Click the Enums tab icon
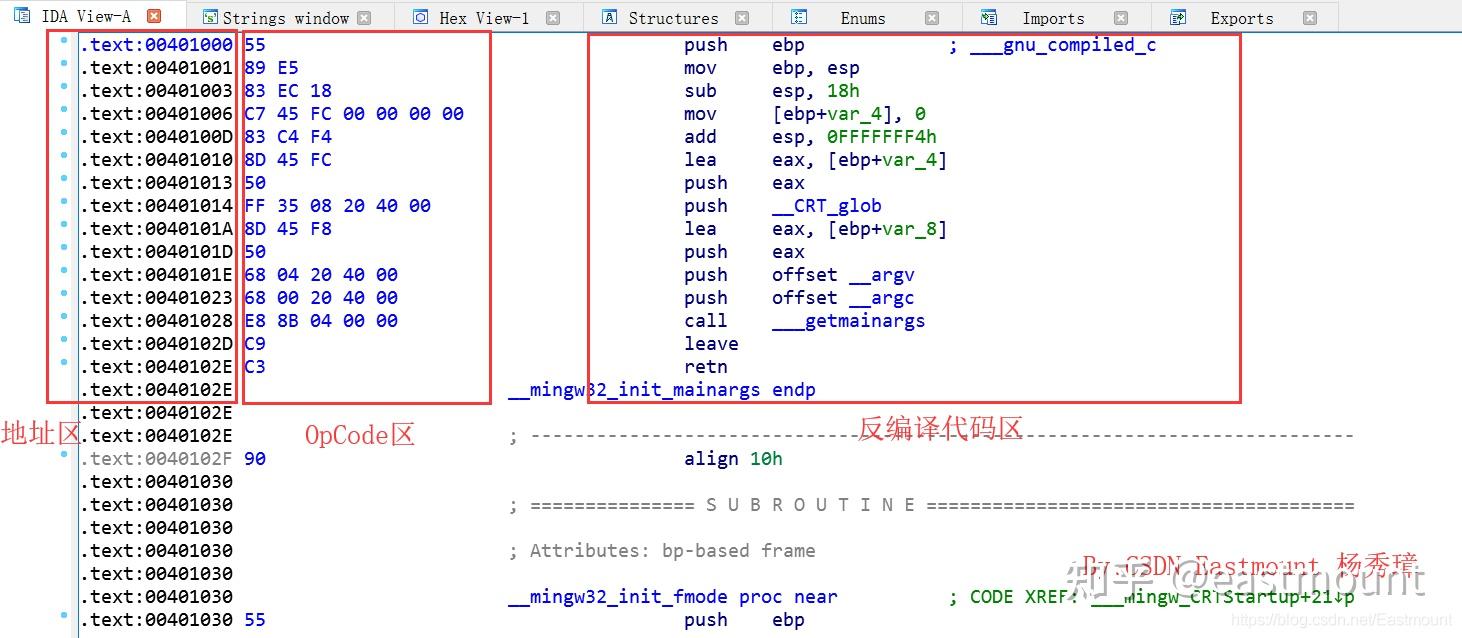 click(x=798, y=16)
